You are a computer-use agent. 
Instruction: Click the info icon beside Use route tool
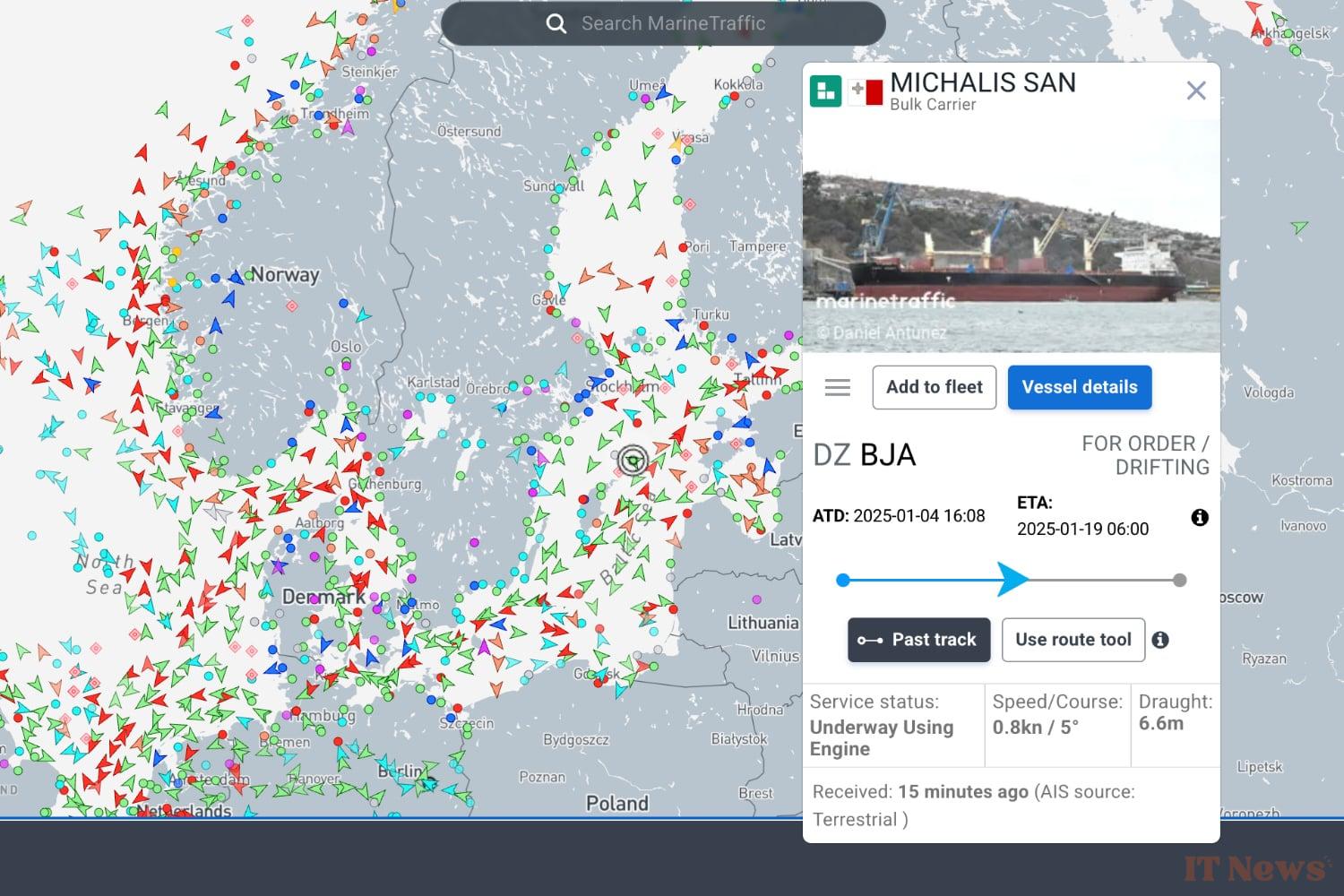pos(1161,639)
